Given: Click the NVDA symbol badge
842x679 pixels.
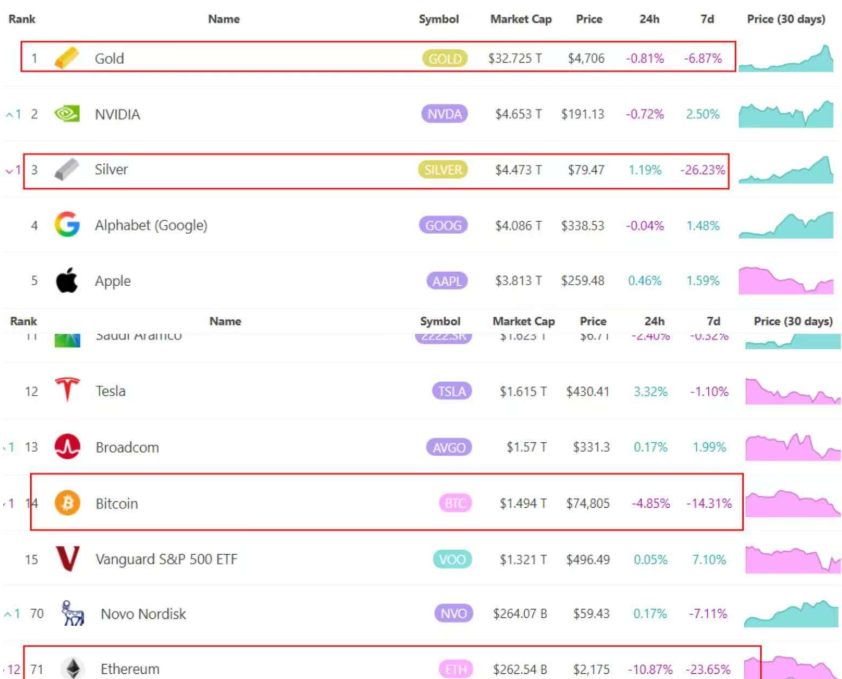Looking at the screenshot, I should tap(445, 114).
